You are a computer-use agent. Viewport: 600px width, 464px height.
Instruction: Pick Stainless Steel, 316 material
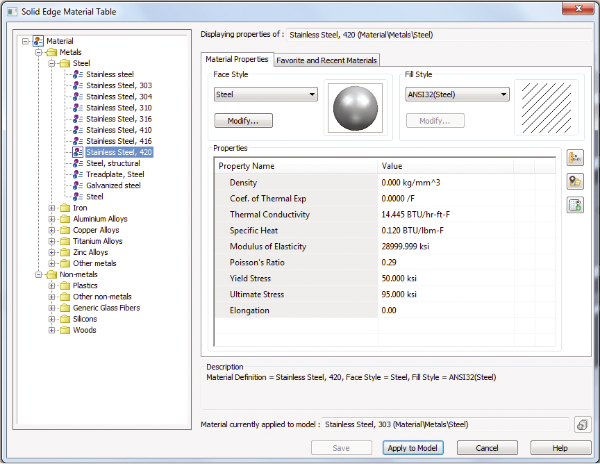pos(119,119)
